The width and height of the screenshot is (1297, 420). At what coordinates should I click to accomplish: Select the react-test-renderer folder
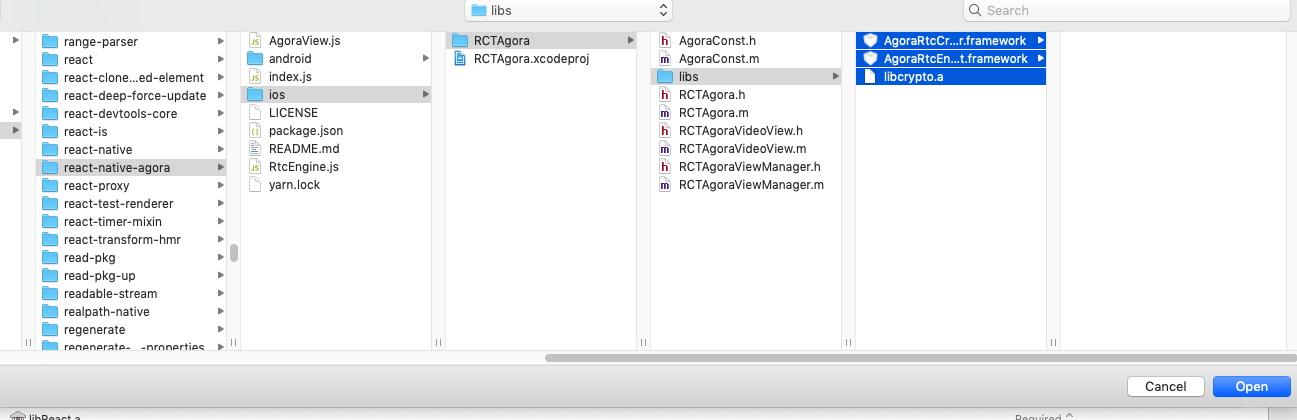pyautogui.click(x=131, y=204)
